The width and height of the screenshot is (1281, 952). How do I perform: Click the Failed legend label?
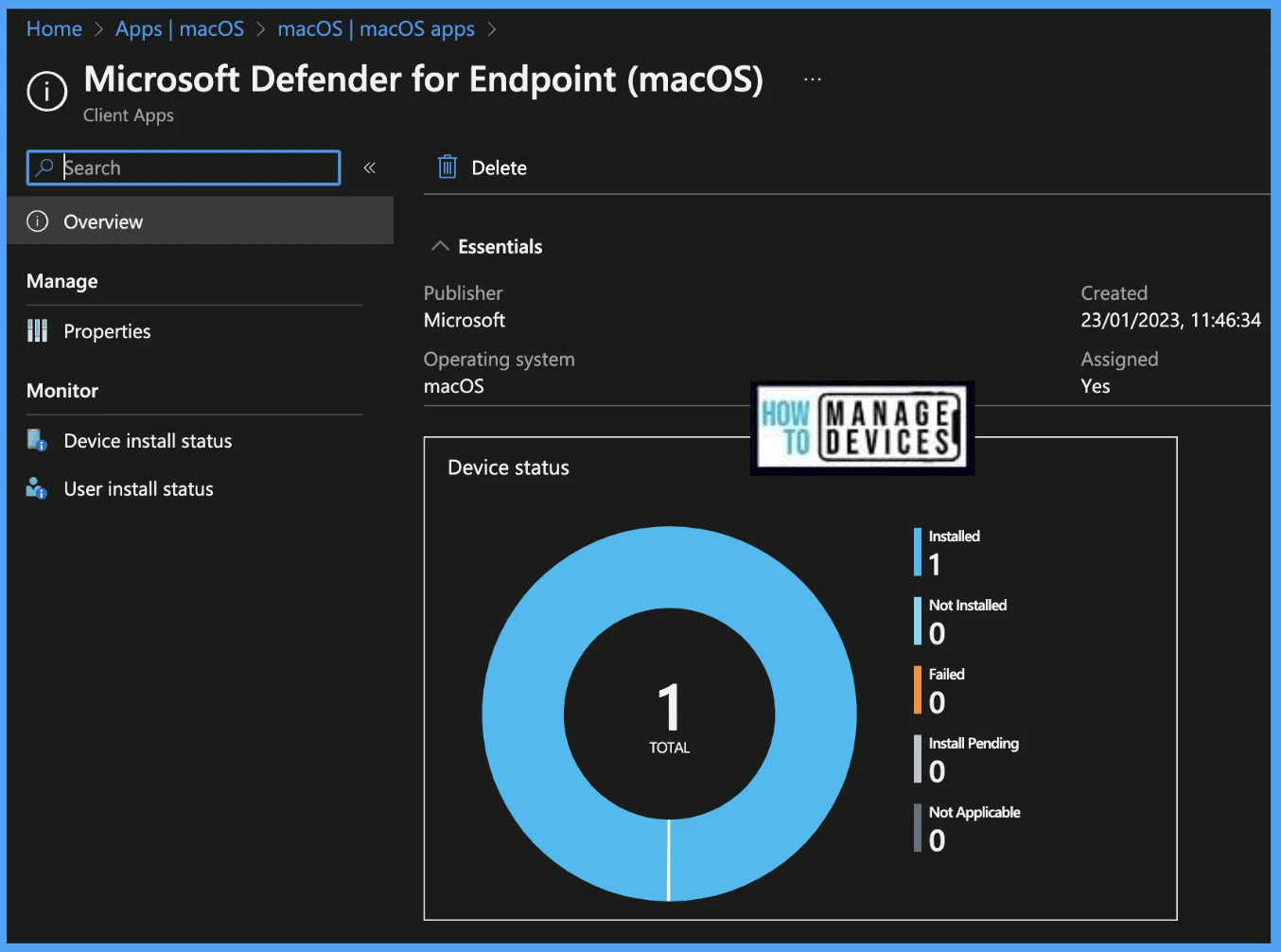(x=946, y=674)
